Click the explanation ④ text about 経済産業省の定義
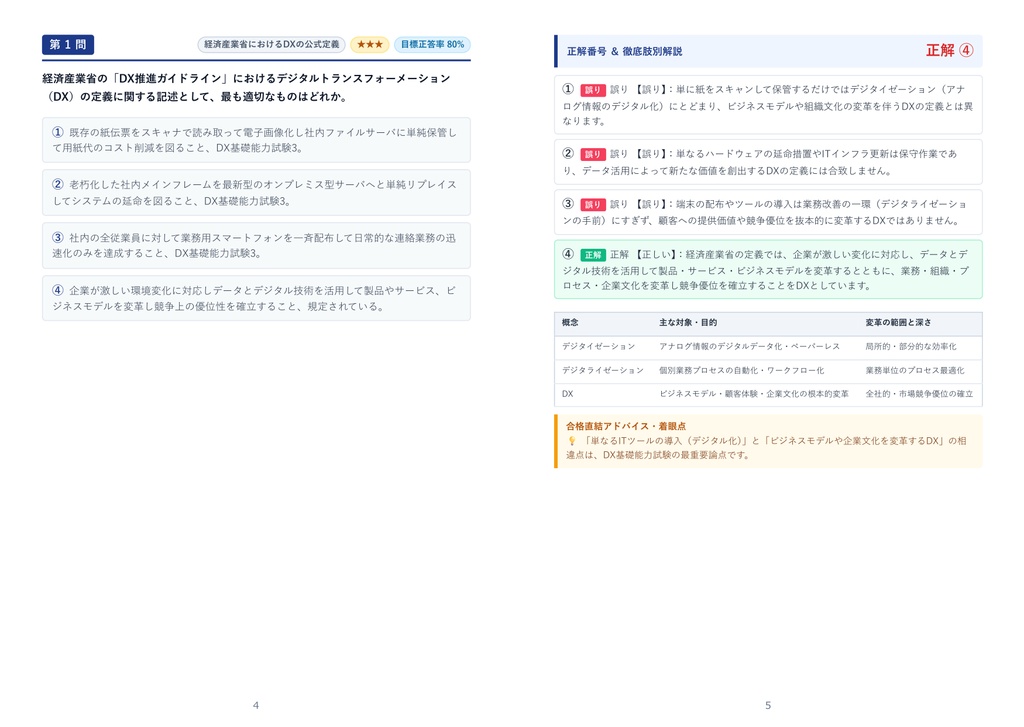This screenshot has height=727, width=1024. [765, 270]
